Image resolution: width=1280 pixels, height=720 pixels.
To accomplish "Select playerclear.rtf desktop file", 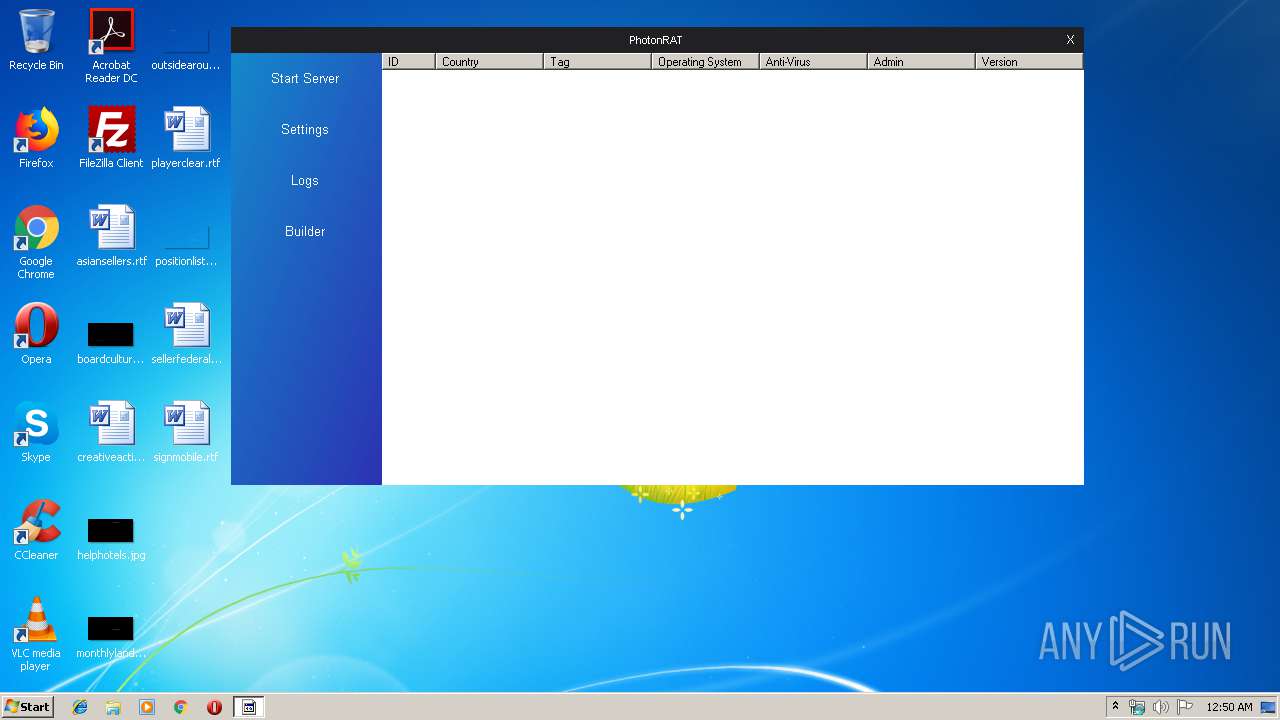I will click(x=186, y=138).
